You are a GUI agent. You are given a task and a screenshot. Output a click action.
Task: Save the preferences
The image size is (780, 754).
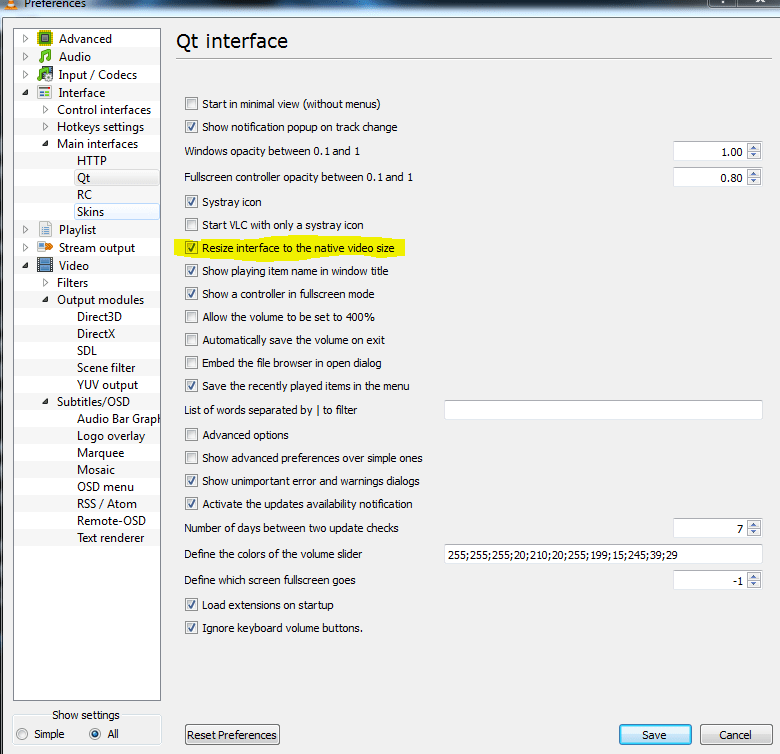tap(655, 735)
